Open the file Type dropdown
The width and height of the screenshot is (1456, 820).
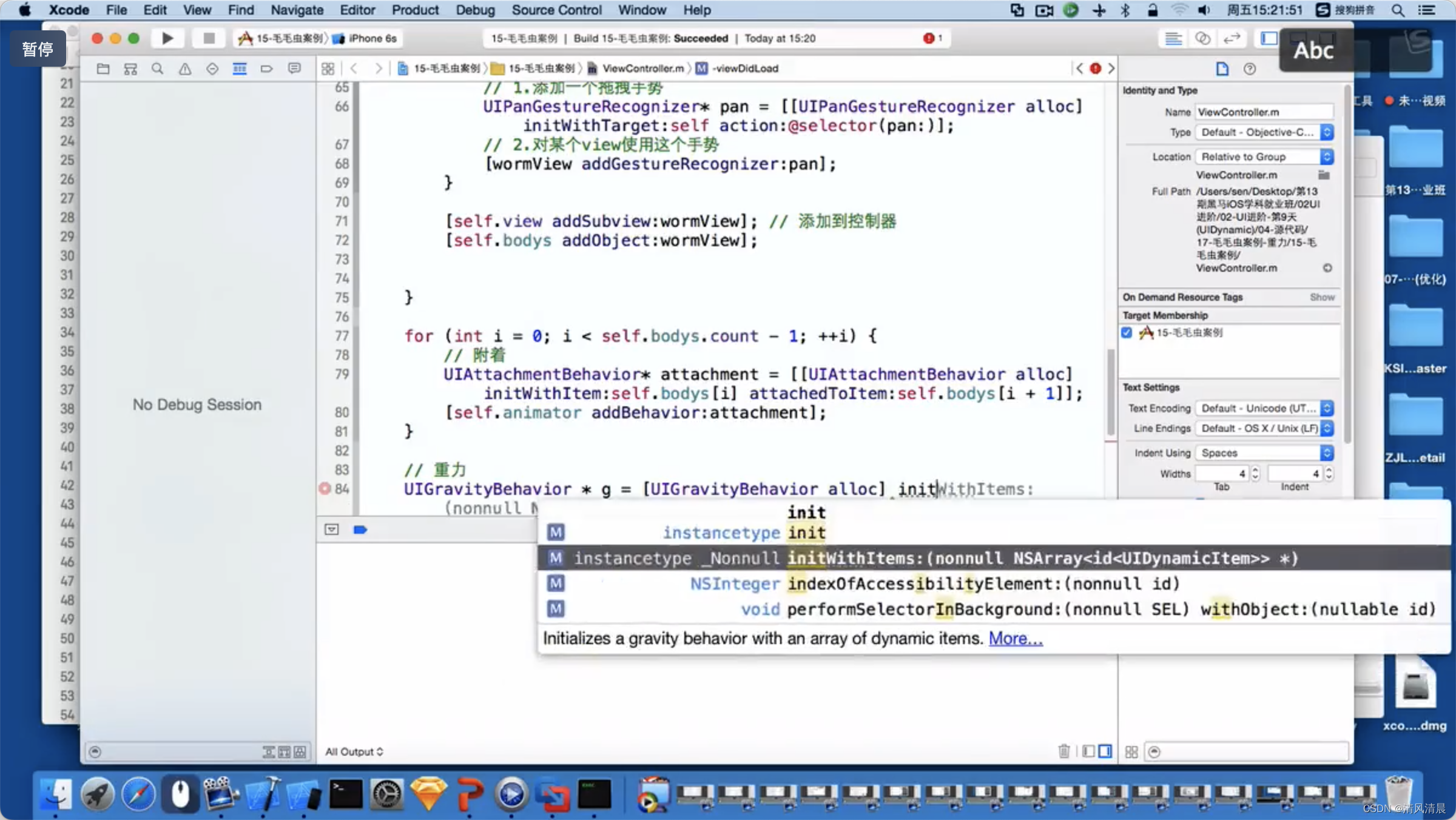(x=1265, y=132)
